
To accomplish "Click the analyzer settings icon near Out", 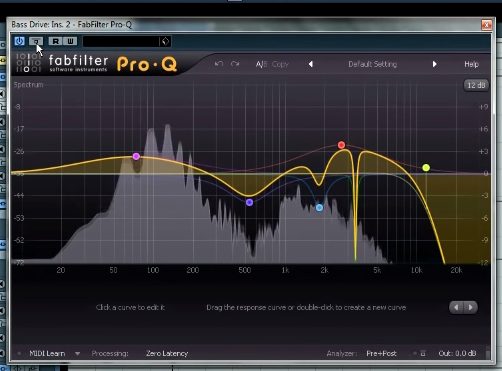I will click(x=423, y=353).
